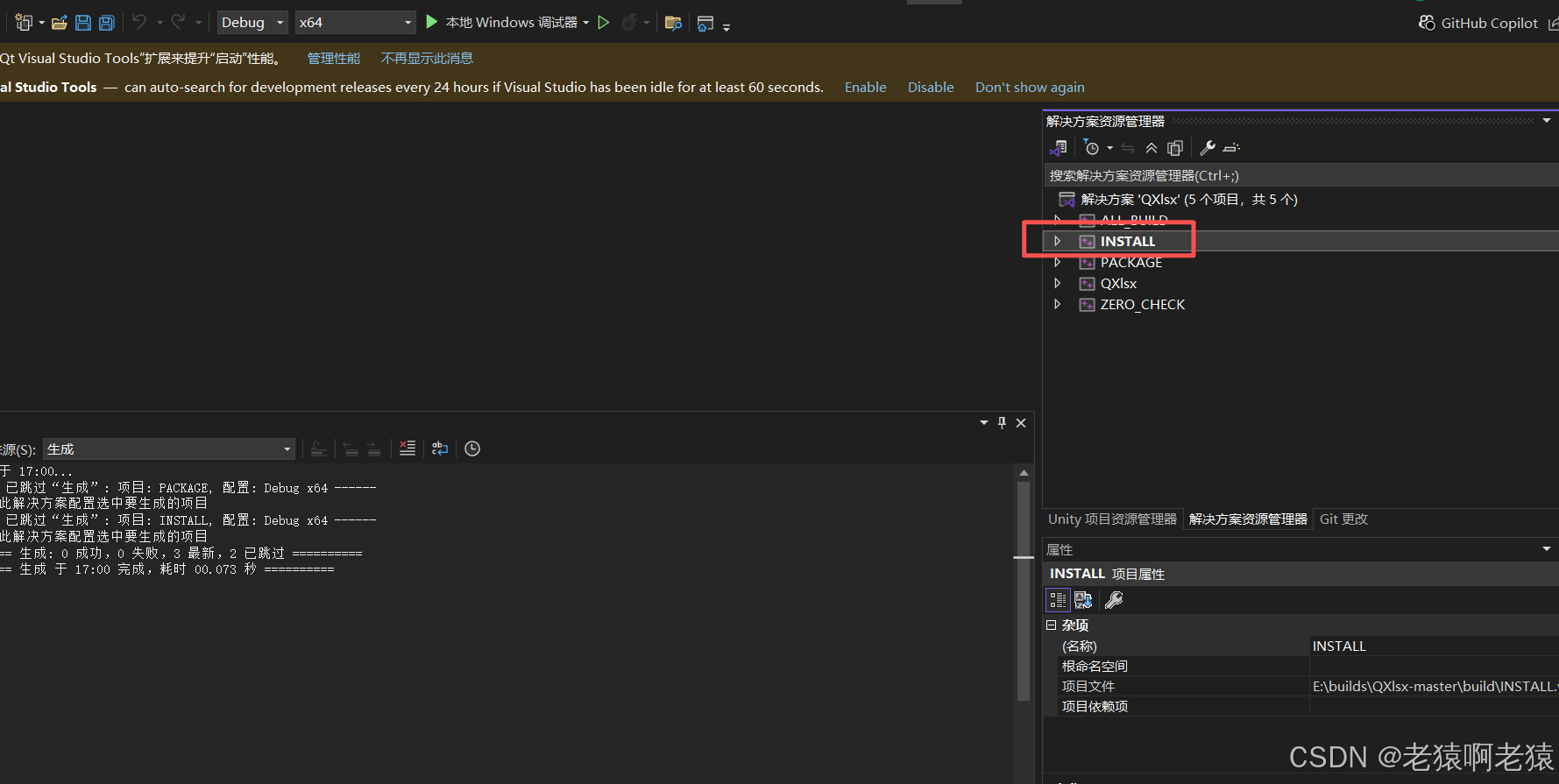Viewport: 1559px width, 784px height.
Task: Toggle word wrap in output panel
Action: [440, 449]
